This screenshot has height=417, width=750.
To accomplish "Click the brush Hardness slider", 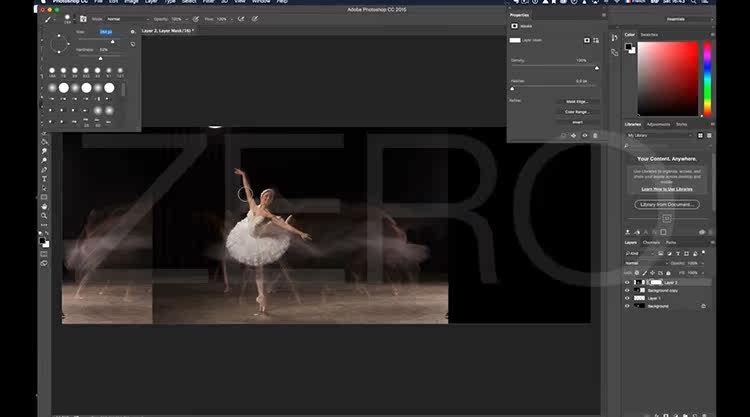I will click(x=97, y=58).
